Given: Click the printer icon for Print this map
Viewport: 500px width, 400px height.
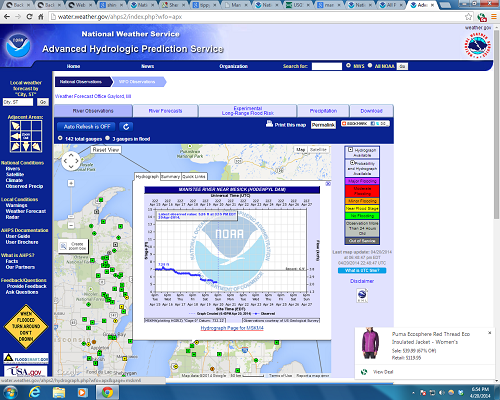Looking at the screenshot, I should click(x=269, y=124).
